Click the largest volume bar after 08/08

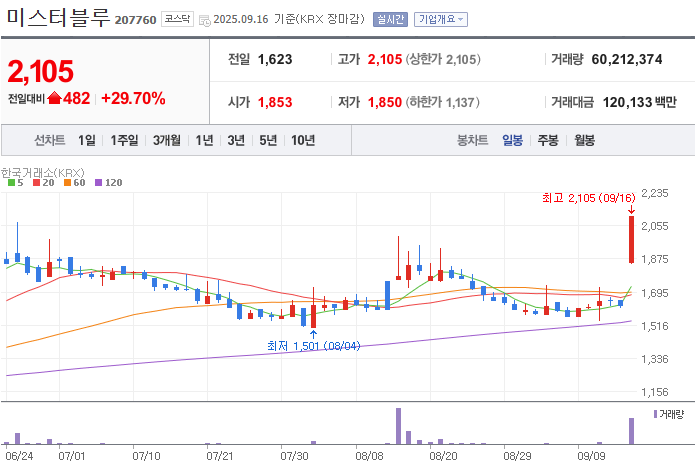pyautogui.click(x=398, y=426)
